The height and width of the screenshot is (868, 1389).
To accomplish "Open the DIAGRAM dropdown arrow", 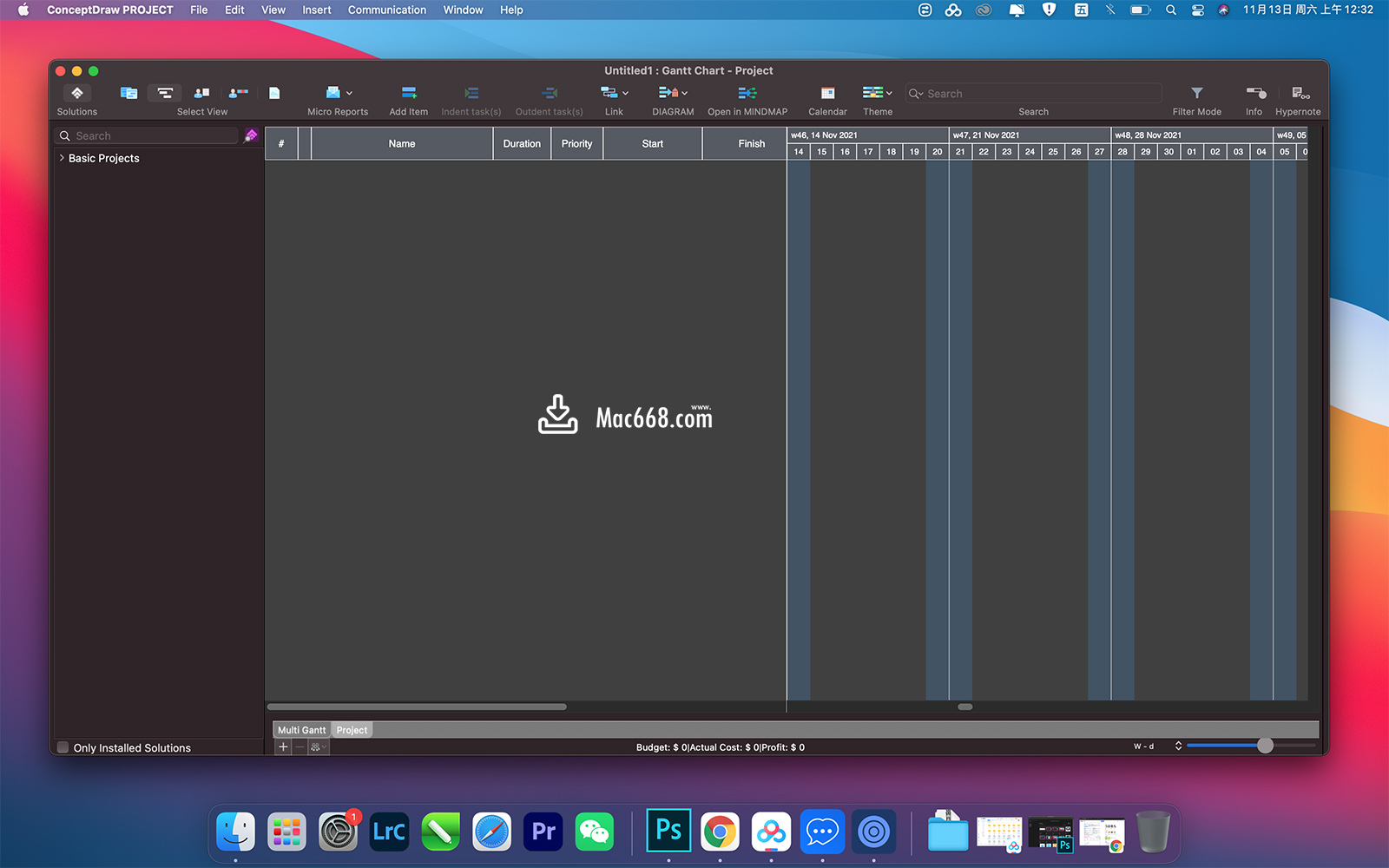I will [685, 93].
